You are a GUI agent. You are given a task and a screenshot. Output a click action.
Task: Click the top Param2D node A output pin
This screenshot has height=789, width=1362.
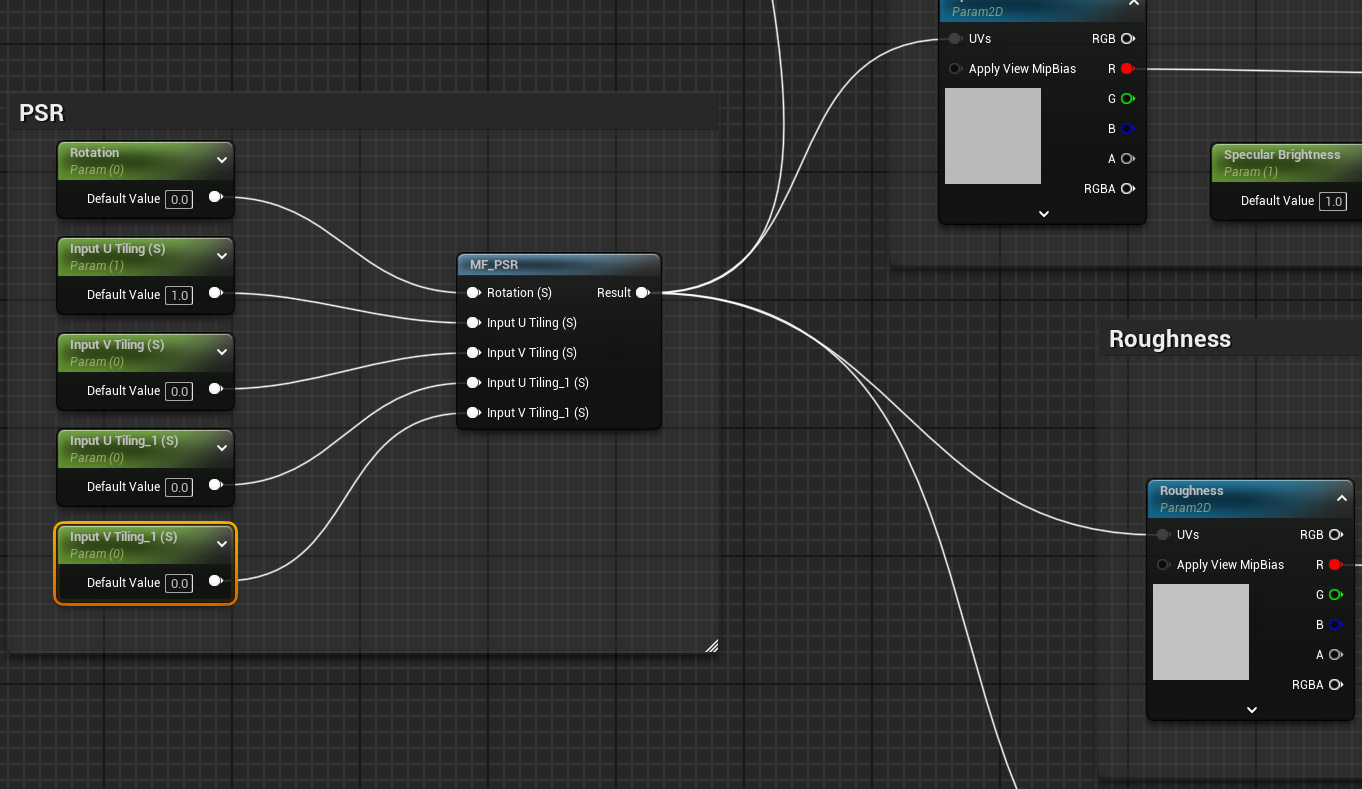1127,159
